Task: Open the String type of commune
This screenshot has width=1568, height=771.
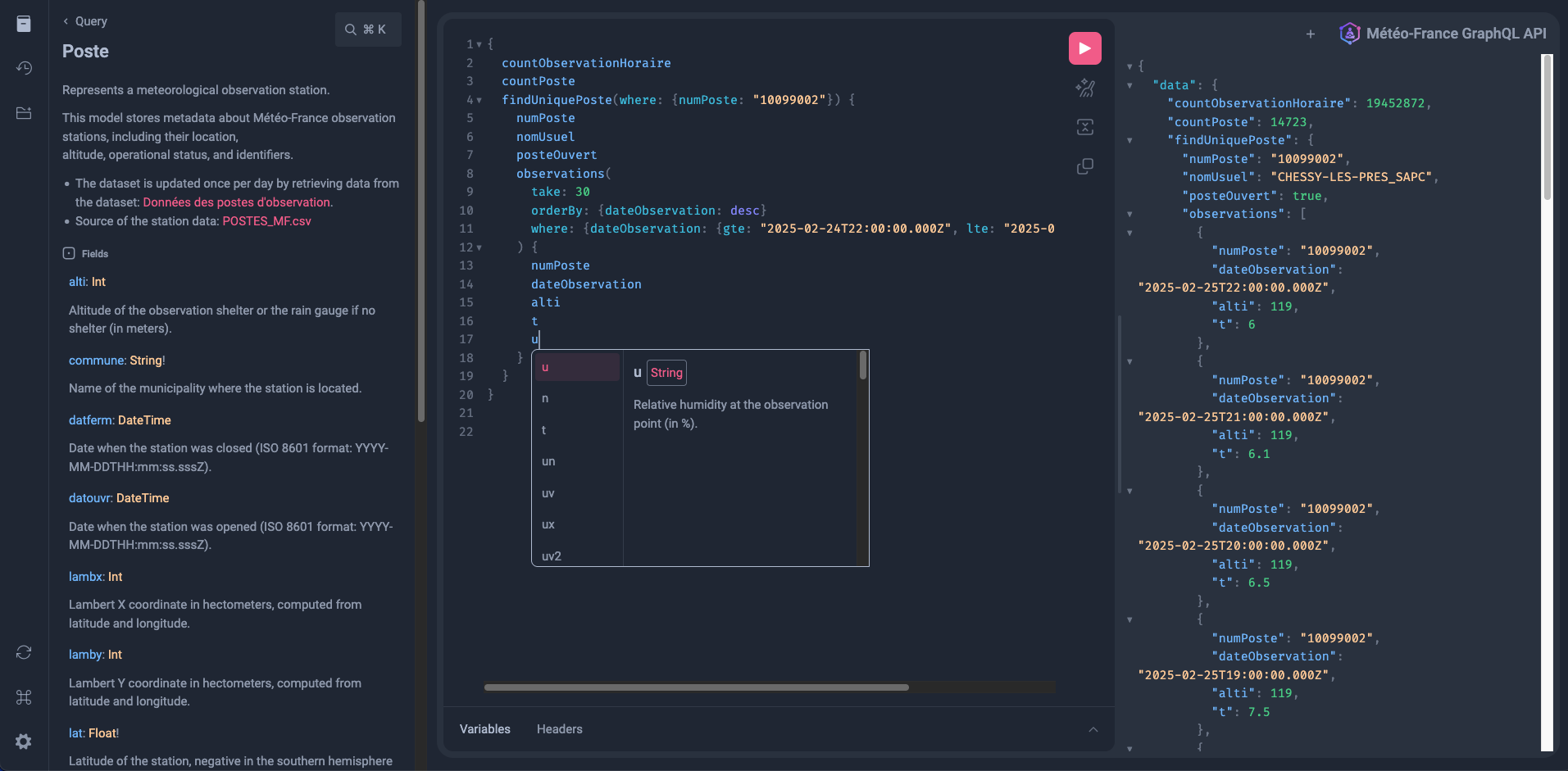Action: (146, 361)
